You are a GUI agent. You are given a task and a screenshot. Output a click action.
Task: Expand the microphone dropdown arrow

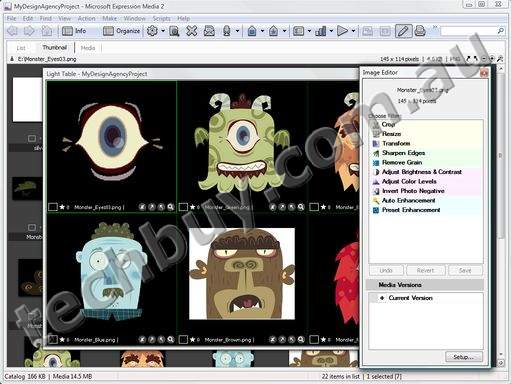237,31
